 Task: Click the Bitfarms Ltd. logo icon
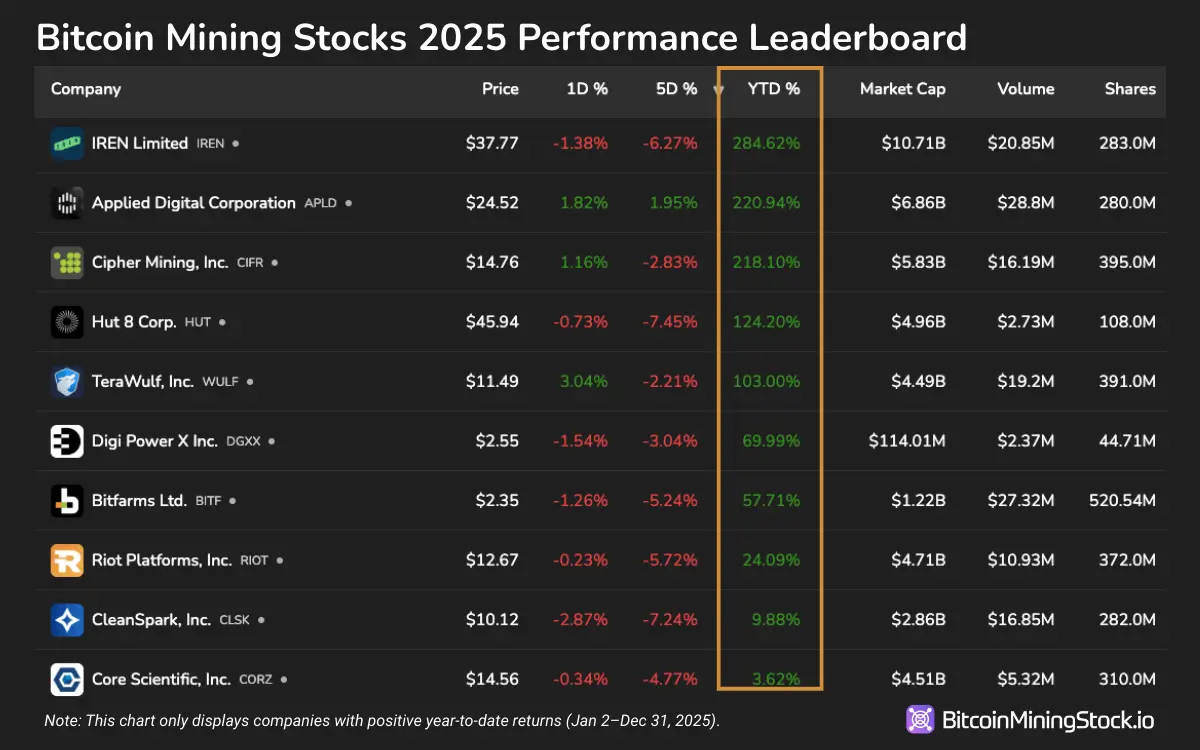tap(67, 501)
